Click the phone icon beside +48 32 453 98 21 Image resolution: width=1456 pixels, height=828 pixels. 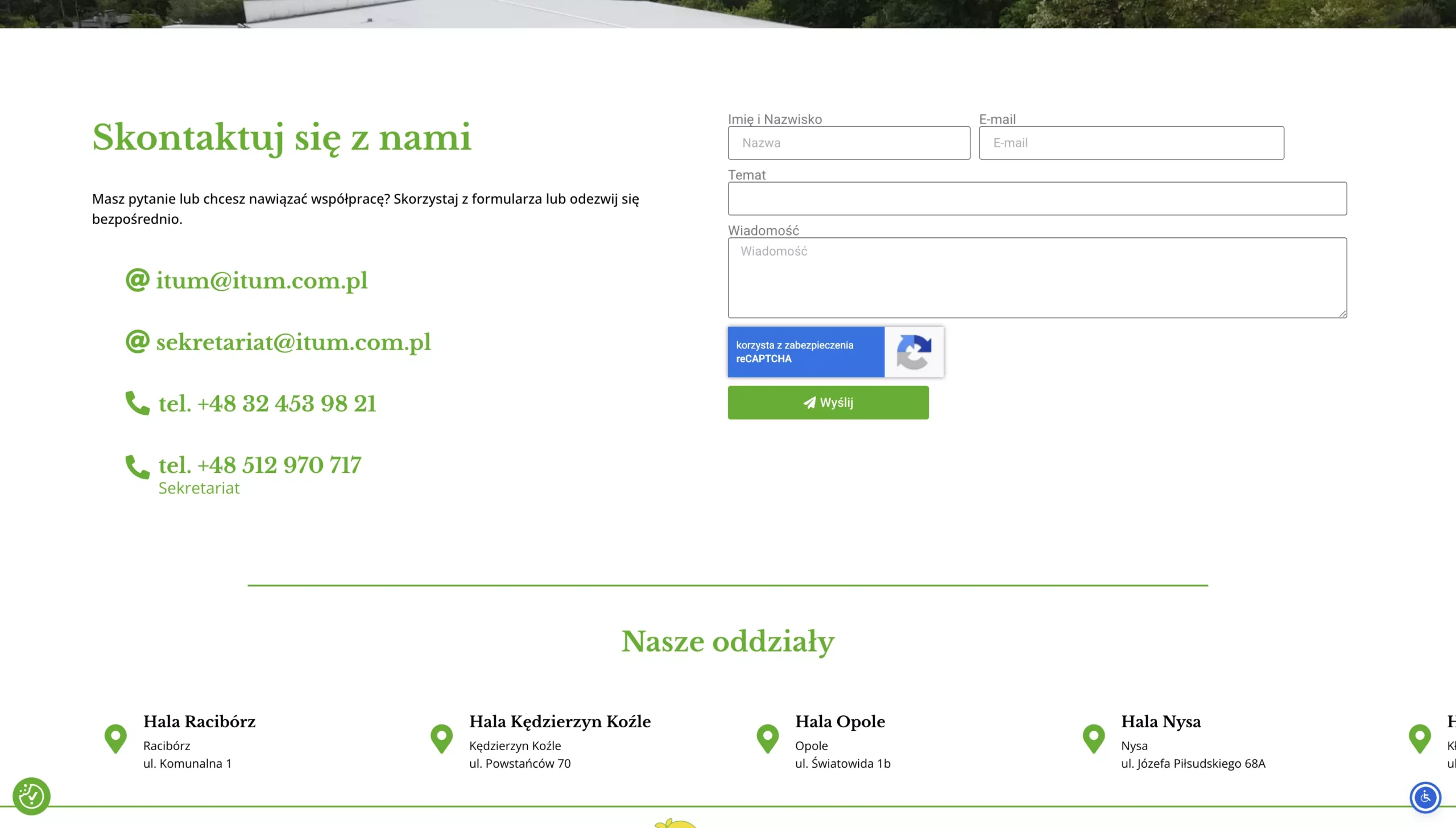tap(137, 403)
